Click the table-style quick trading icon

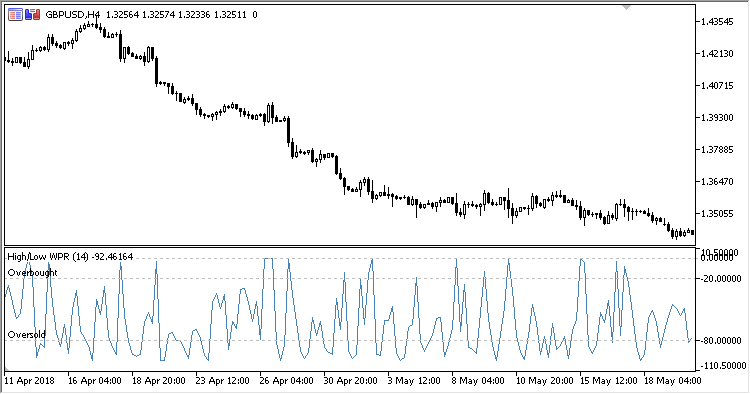point(15,15)
